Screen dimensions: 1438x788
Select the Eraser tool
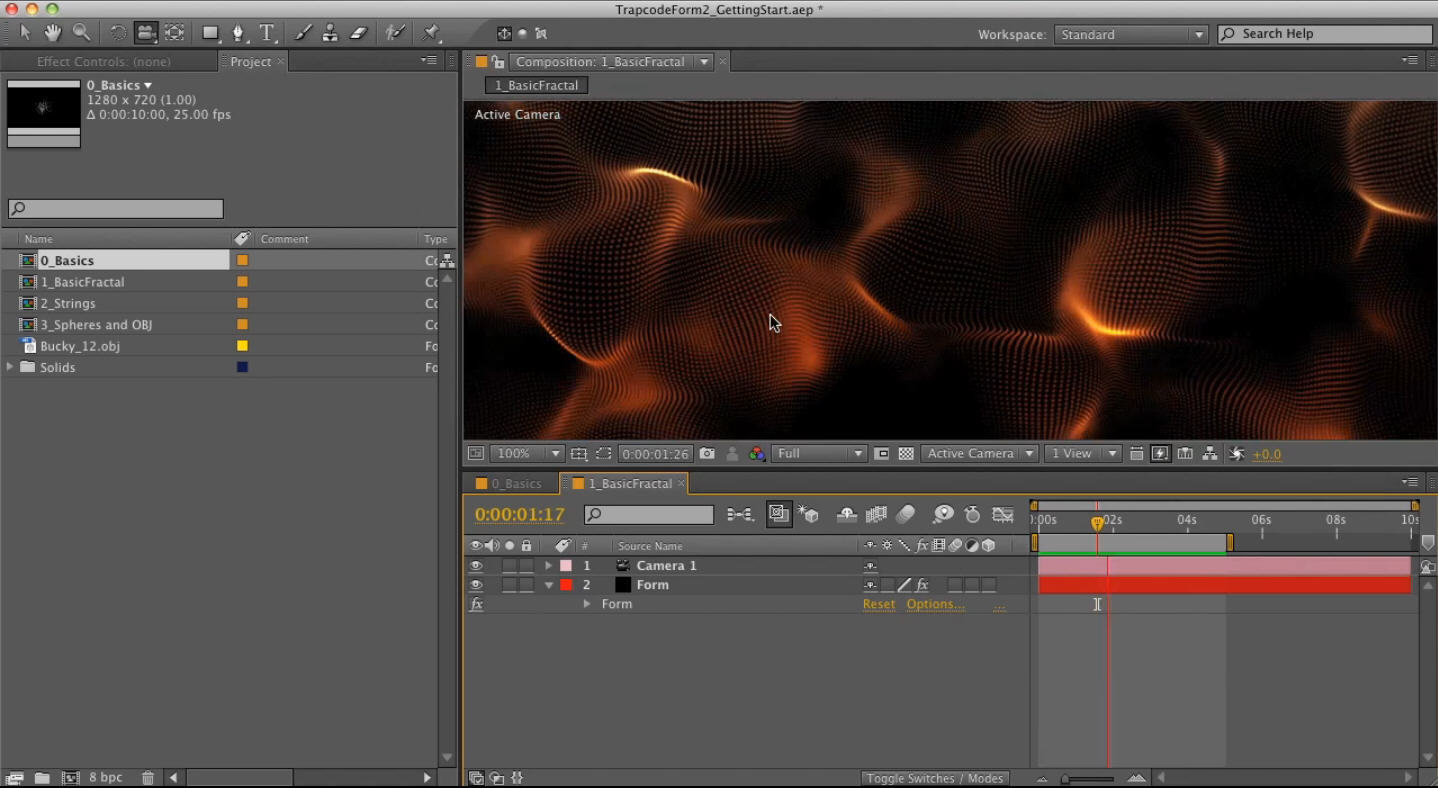[358, 33]
